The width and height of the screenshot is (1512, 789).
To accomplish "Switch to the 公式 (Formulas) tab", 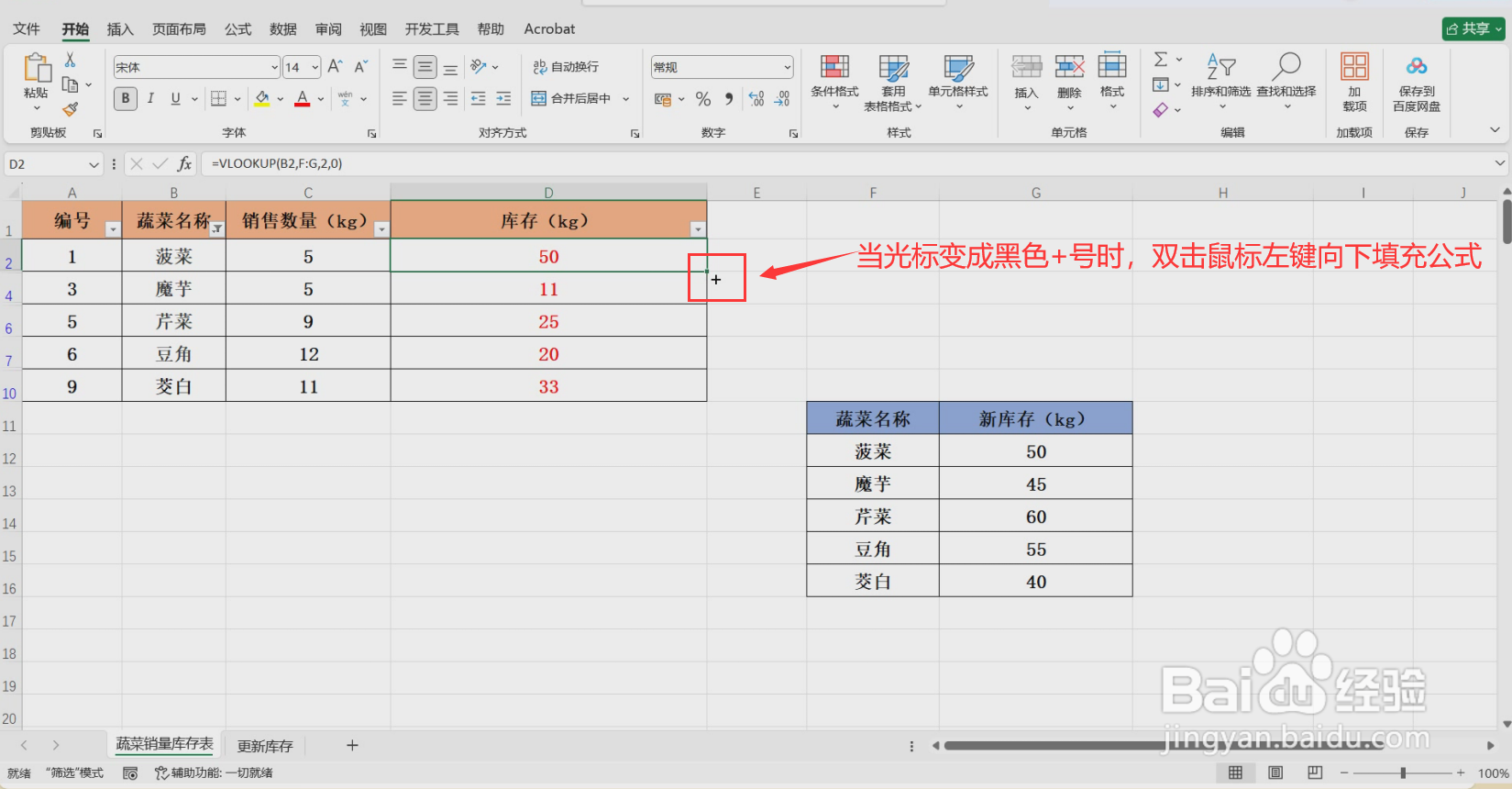I will (238, 29).
